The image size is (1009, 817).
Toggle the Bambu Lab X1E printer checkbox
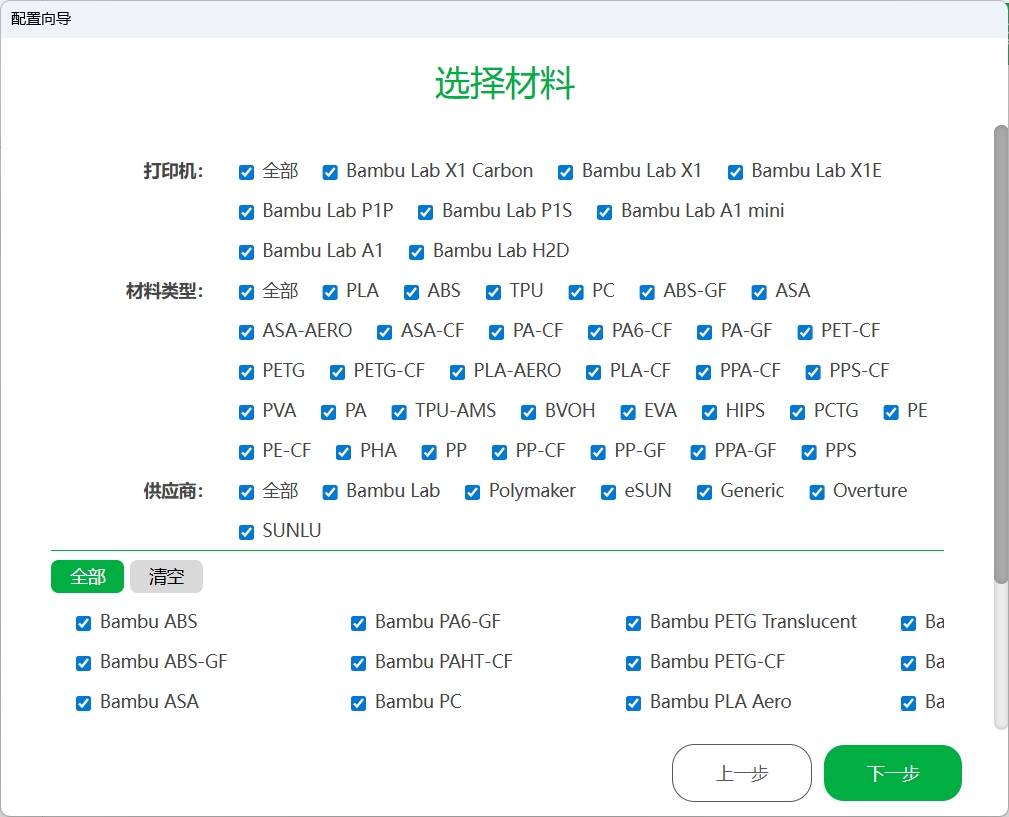[736, 172]
